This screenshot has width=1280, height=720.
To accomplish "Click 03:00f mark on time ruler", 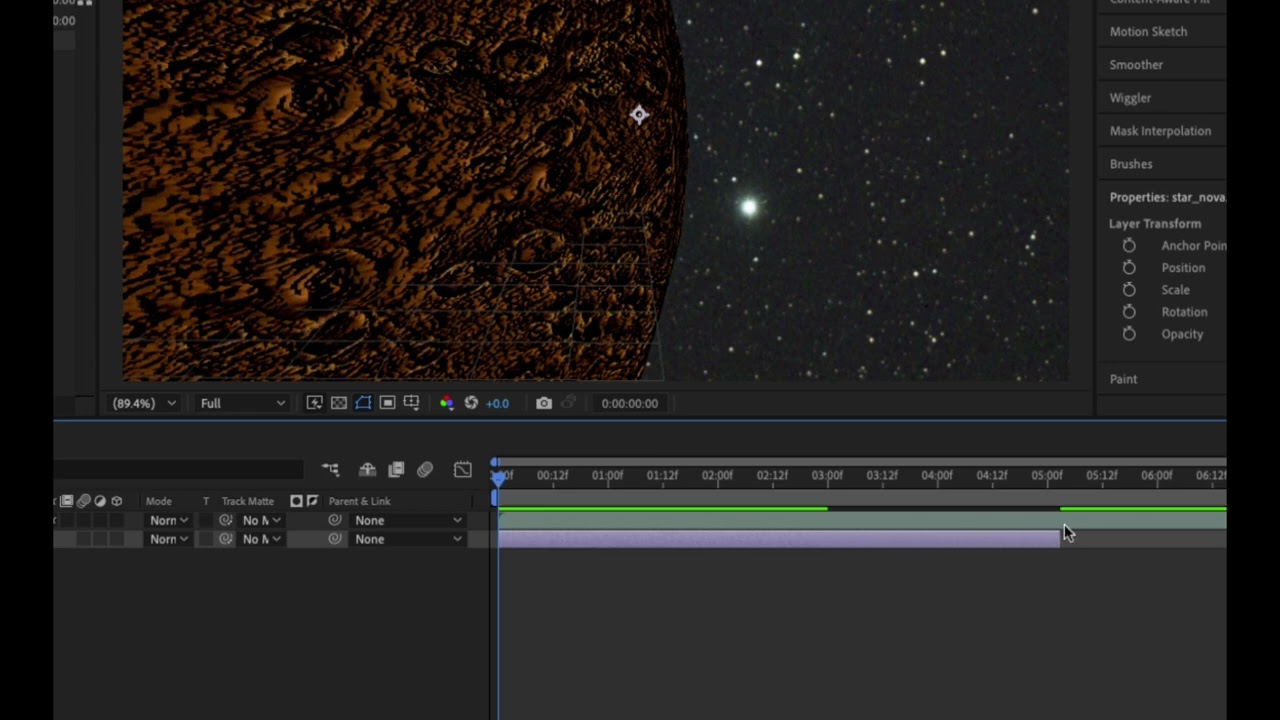I will point(827,475).
